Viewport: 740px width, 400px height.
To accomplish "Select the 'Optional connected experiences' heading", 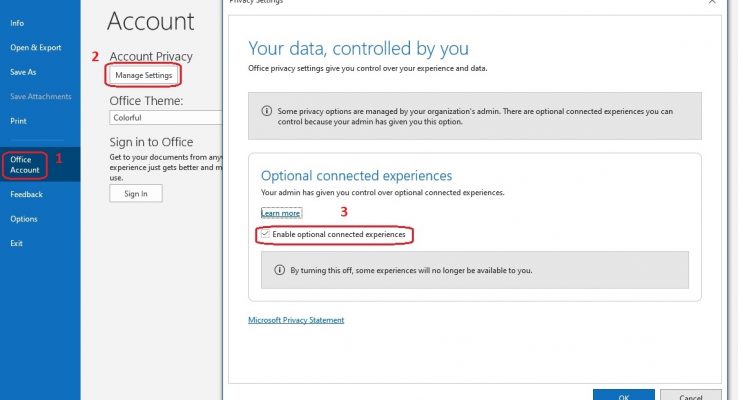I will pos(356,175).
